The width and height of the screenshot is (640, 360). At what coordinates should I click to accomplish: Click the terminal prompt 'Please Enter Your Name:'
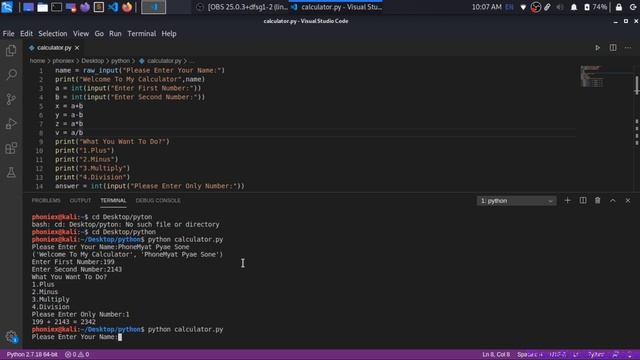pyautogui.click(x=74, y=337)
